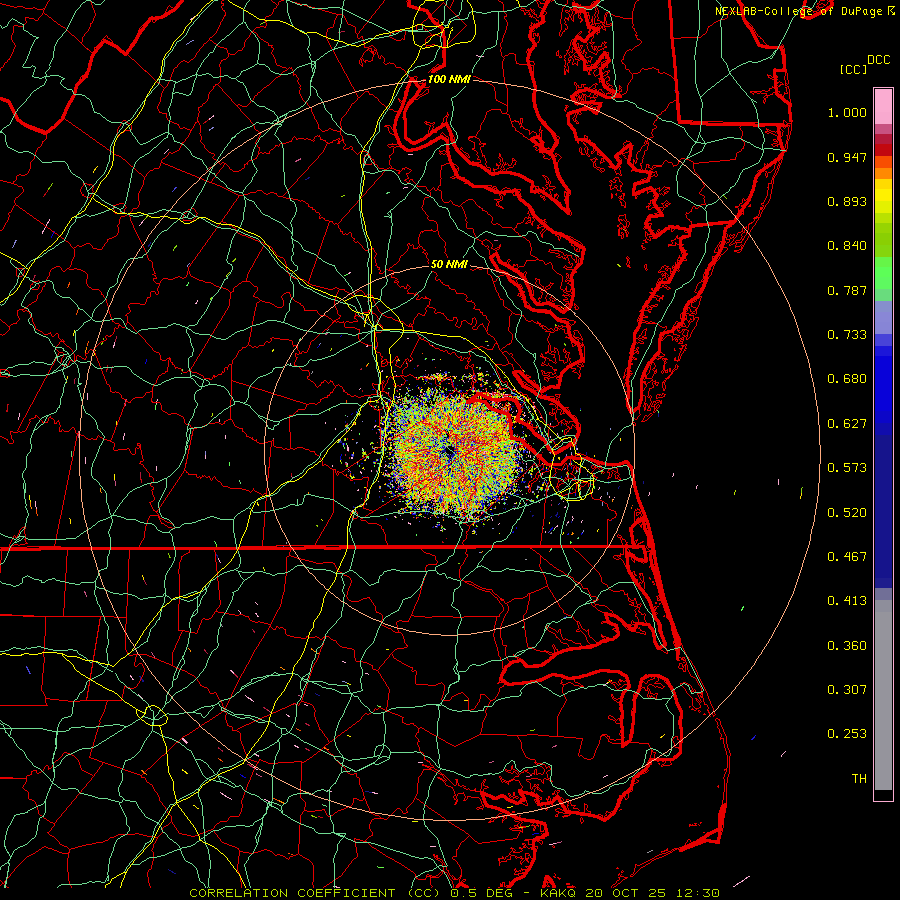Screen dimensions: 900x900
Task: Click the 0.787 scale value
Action: pos(847,290)
